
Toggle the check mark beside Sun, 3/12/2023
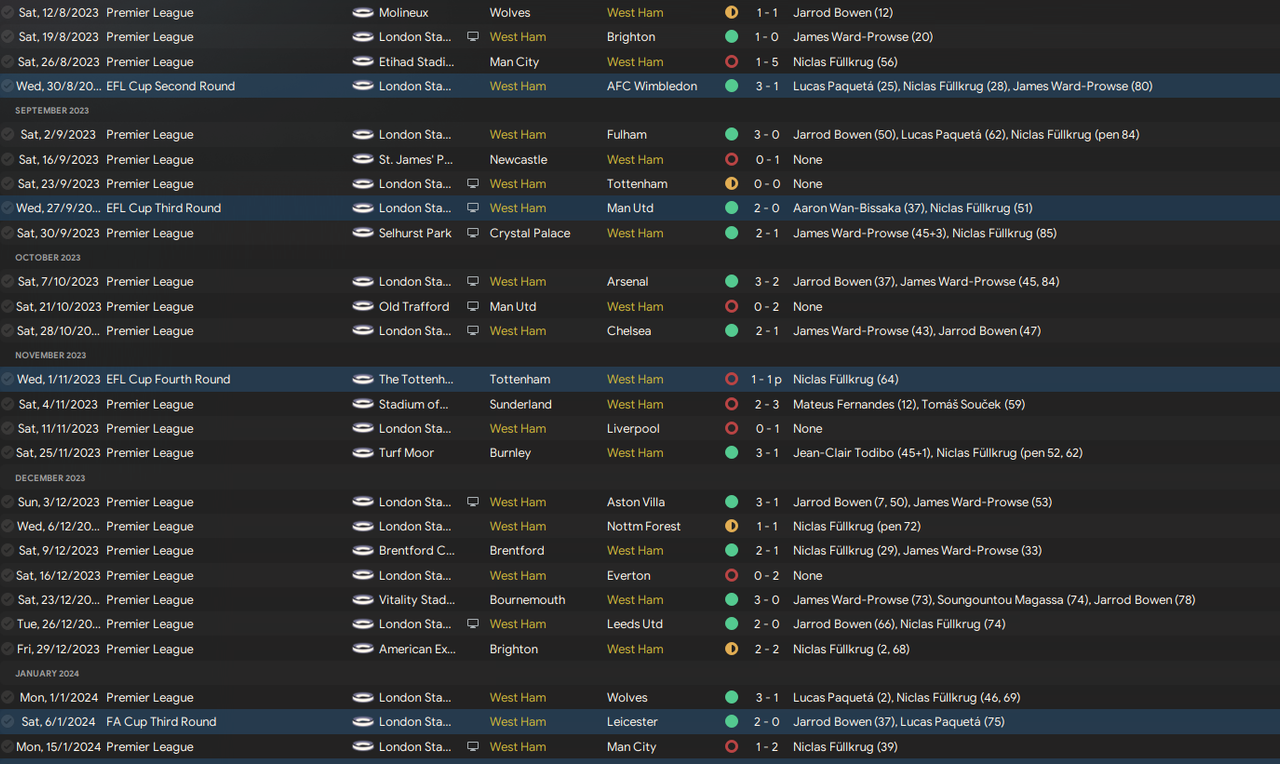[8, 502]
